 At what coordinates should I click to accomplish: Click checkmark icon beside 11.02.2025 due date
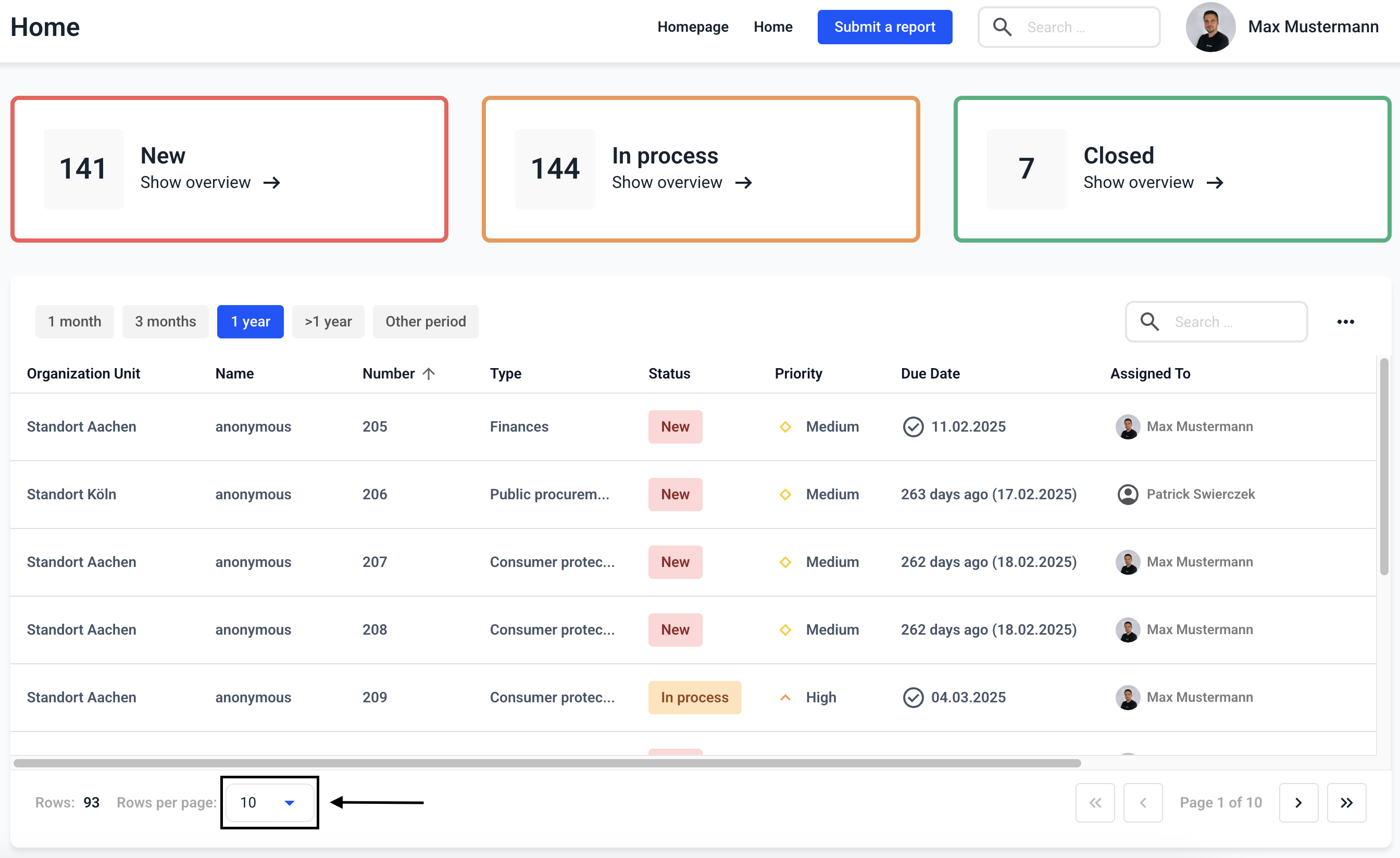[x=913, y=426]
